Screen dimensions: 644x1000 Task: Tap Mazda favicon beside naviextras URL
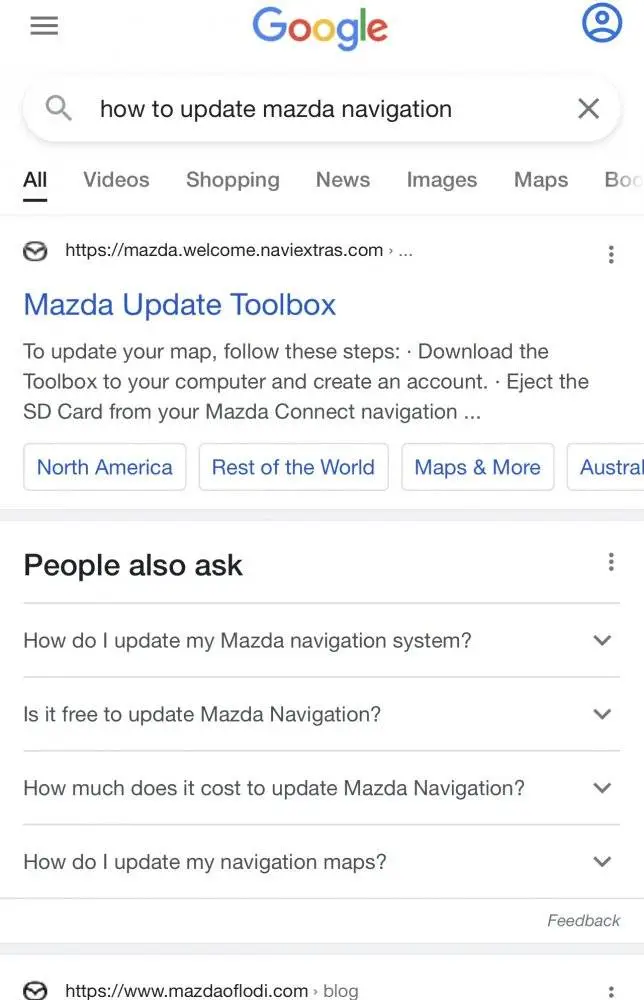tap(35, 251)
